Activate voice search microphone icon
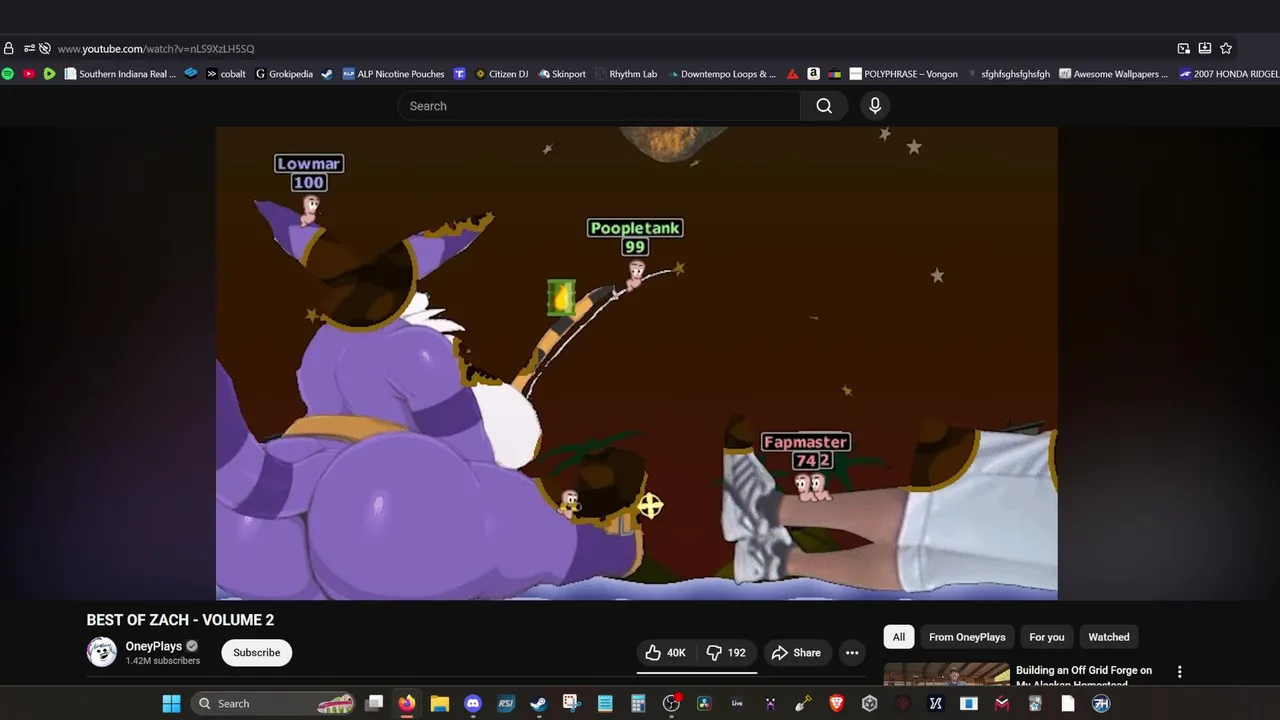 tap(875, 106)
